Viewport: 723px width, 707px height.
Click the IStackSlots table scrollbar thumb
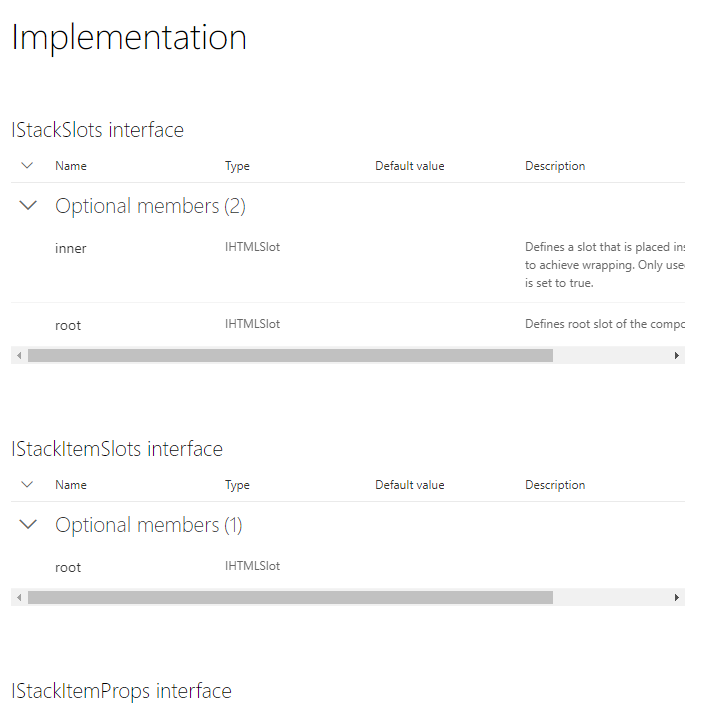(290, 356)
